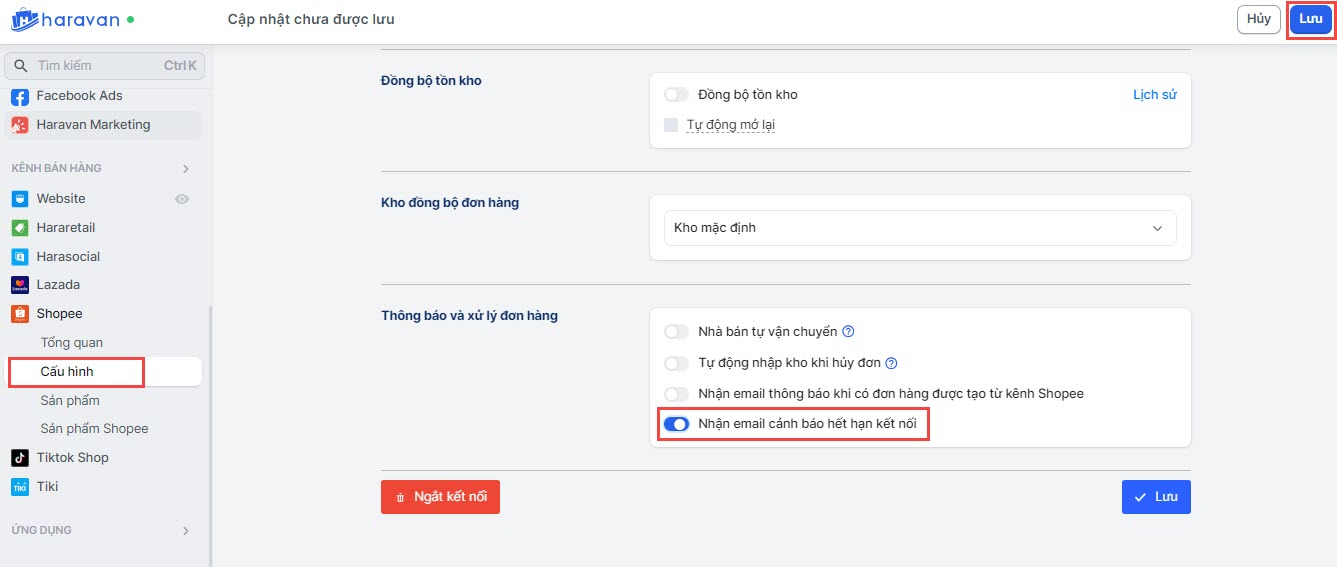Open the Kho mặc định dropdown
Viewport: 1337px width, 567px height.
[920, 228]
